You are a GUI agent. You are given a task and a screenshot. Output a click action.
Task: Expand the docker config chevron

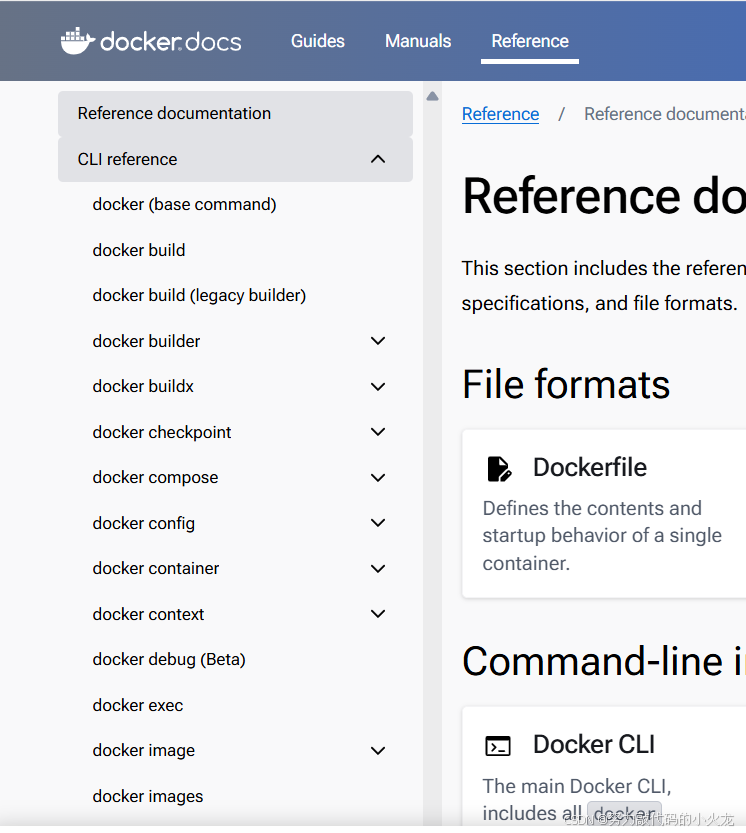378,523
